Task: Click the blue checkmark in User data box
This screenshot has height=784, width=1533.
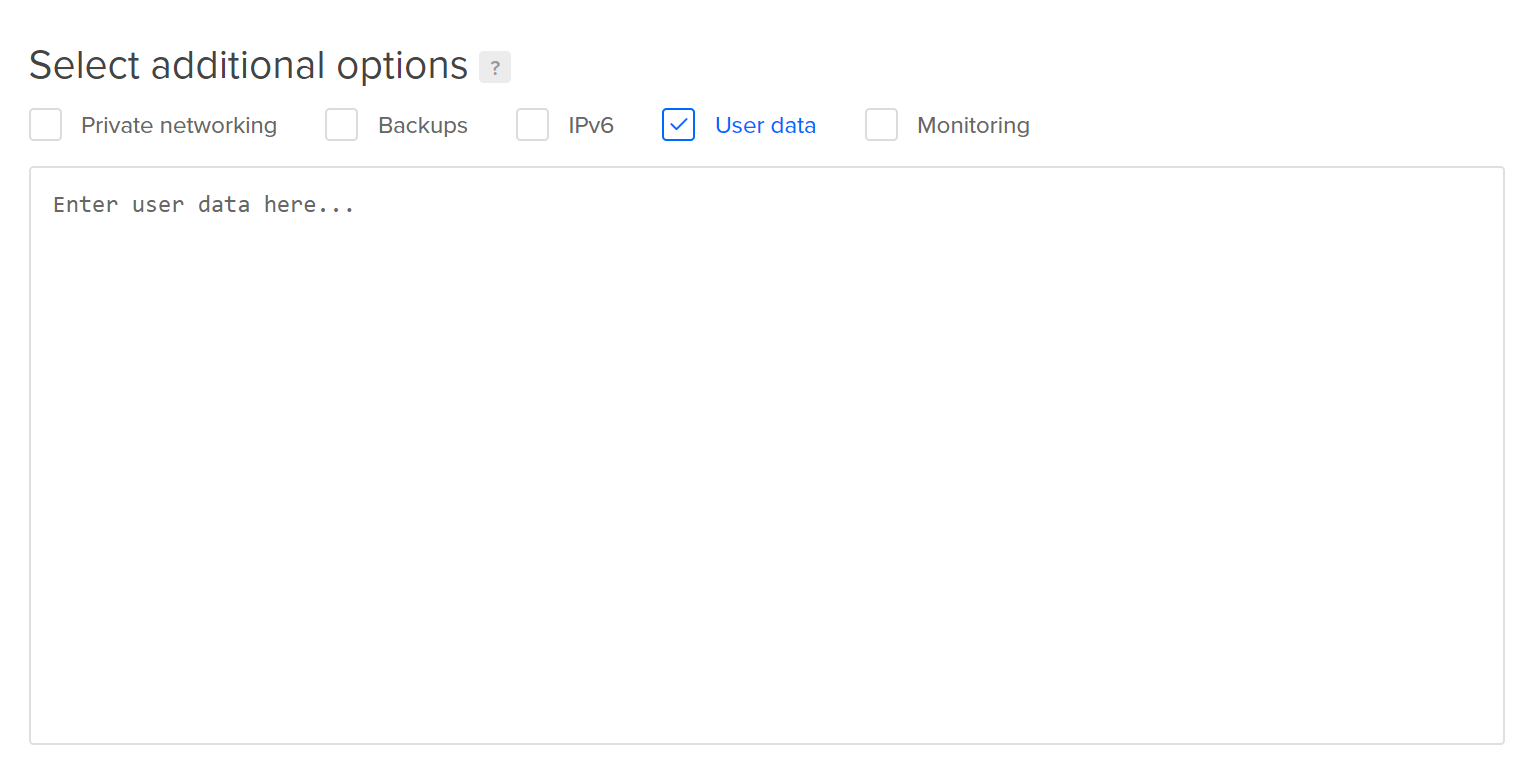Action: click(x=678, y=125)
